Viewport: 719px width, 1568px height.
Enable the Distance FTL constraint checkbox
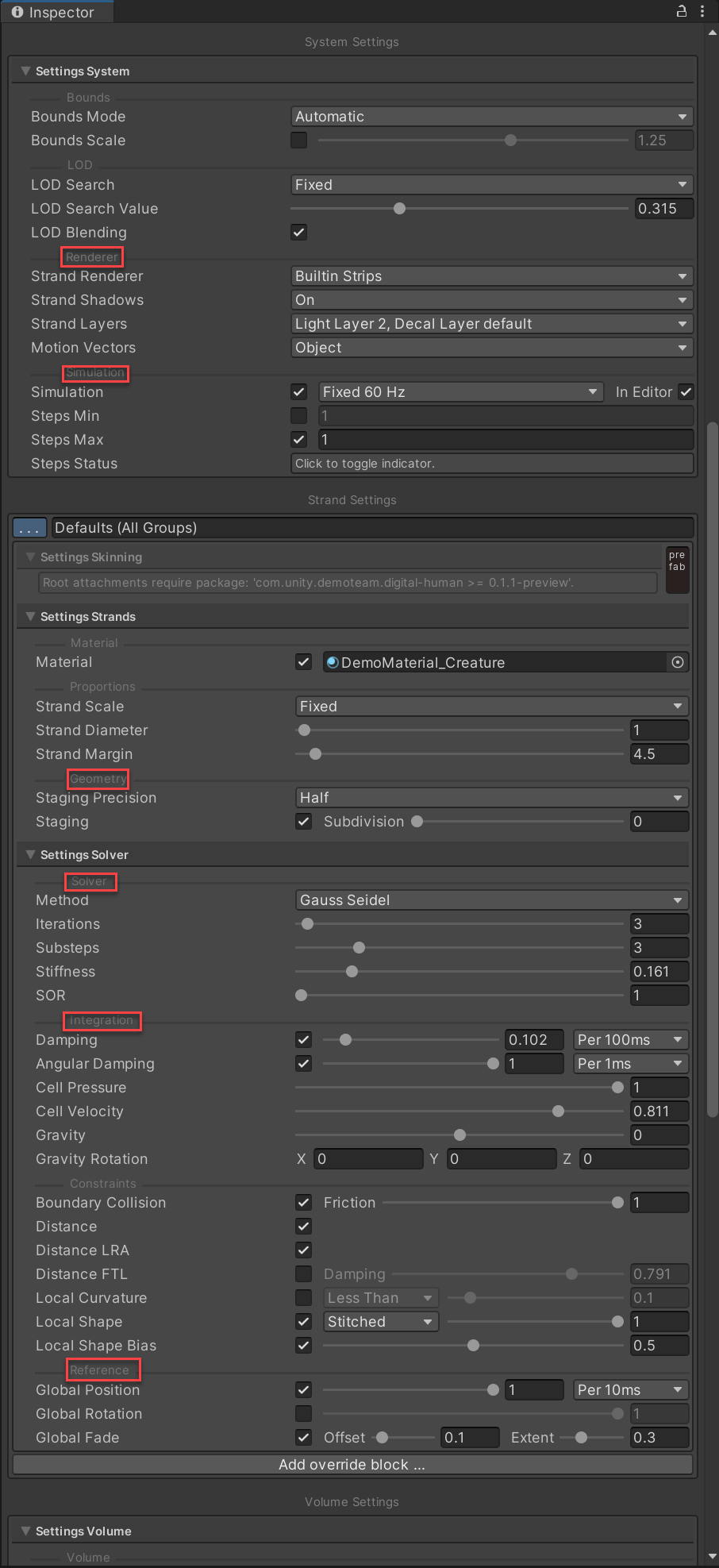[303, 1274]
